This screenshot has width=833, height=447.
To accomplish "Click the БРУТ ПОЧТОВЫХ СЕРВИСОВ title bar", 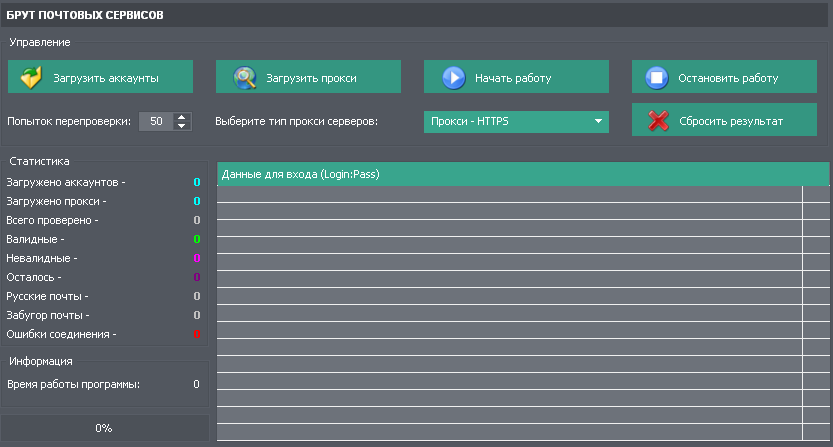I will pos(416,15).
